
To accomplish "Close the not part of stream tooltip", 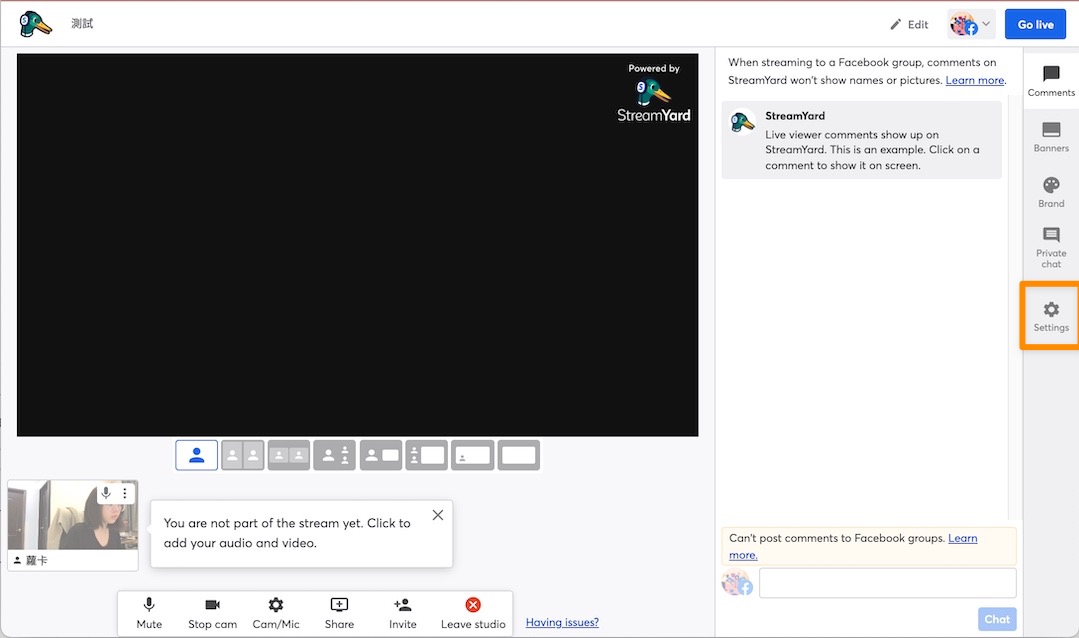I will [x=438, y=515].
